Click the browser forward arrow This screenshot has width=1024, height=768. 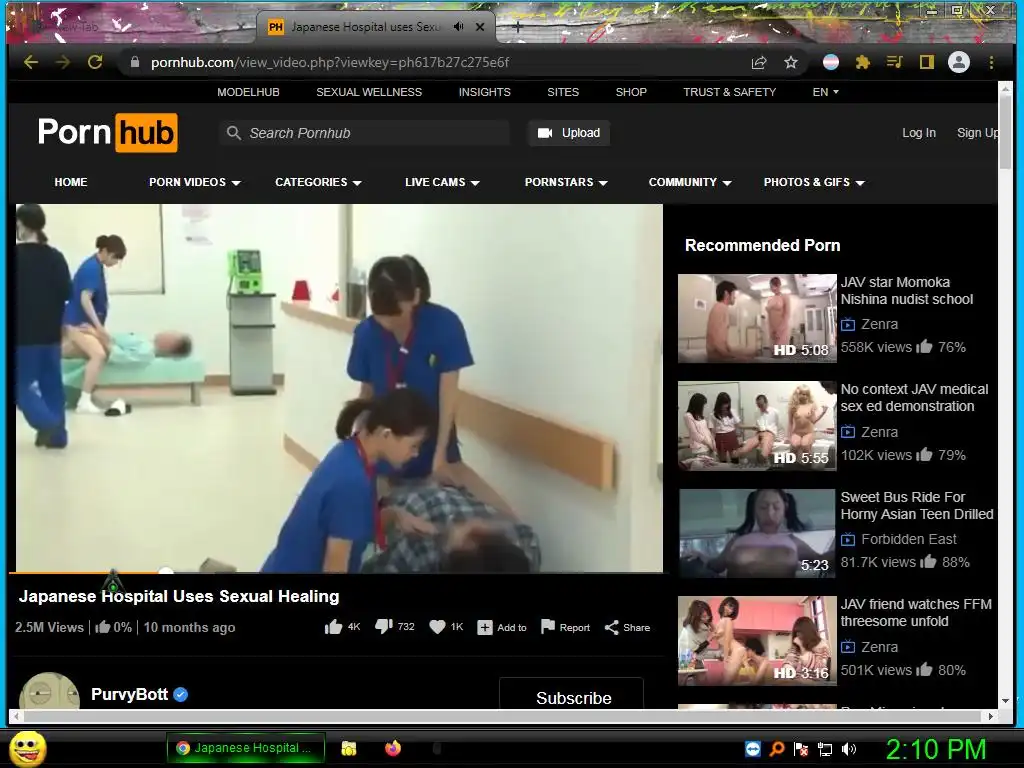pos(63,62)
